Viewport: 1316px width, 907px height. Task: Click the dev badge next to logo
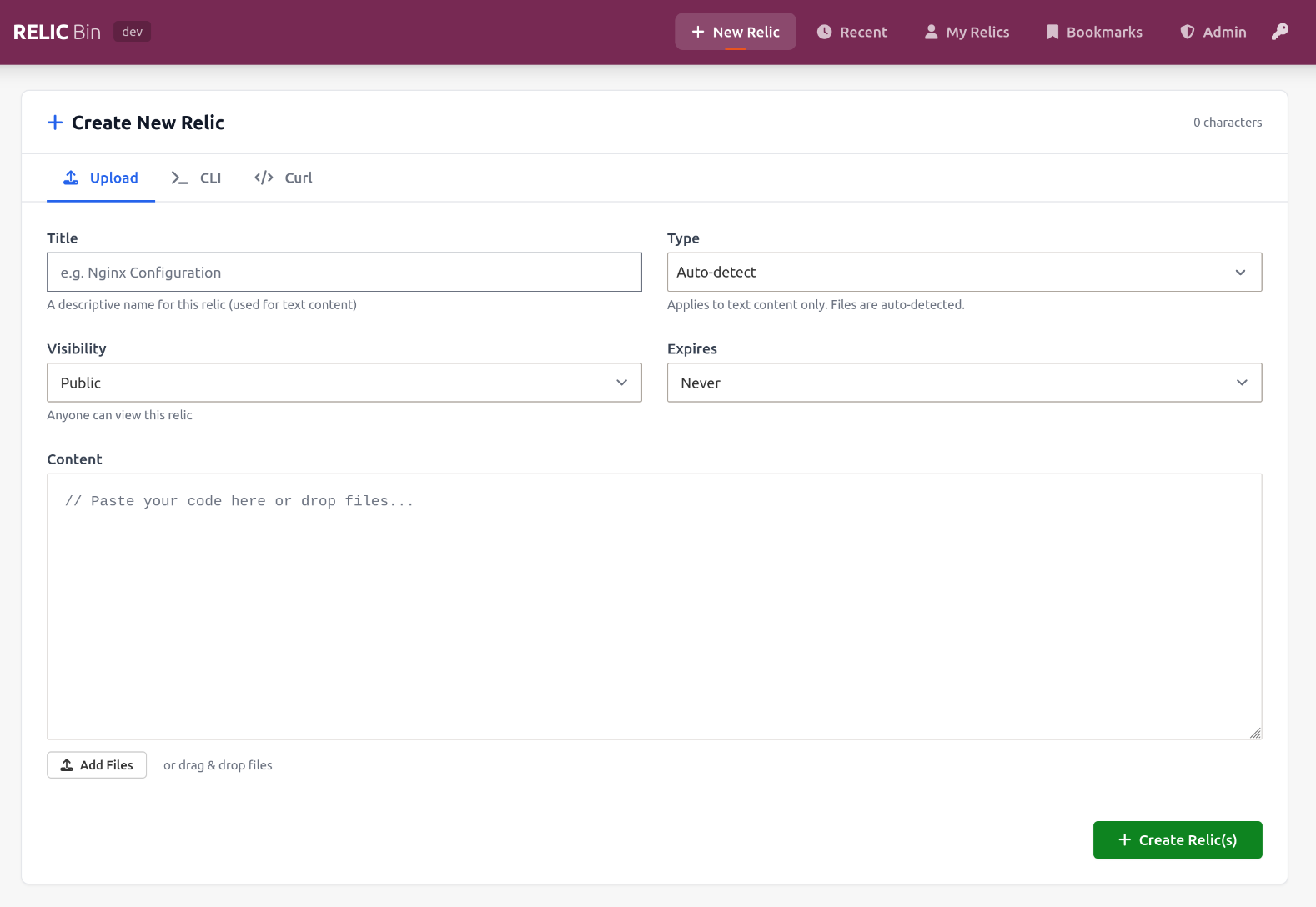click(132, 32)
